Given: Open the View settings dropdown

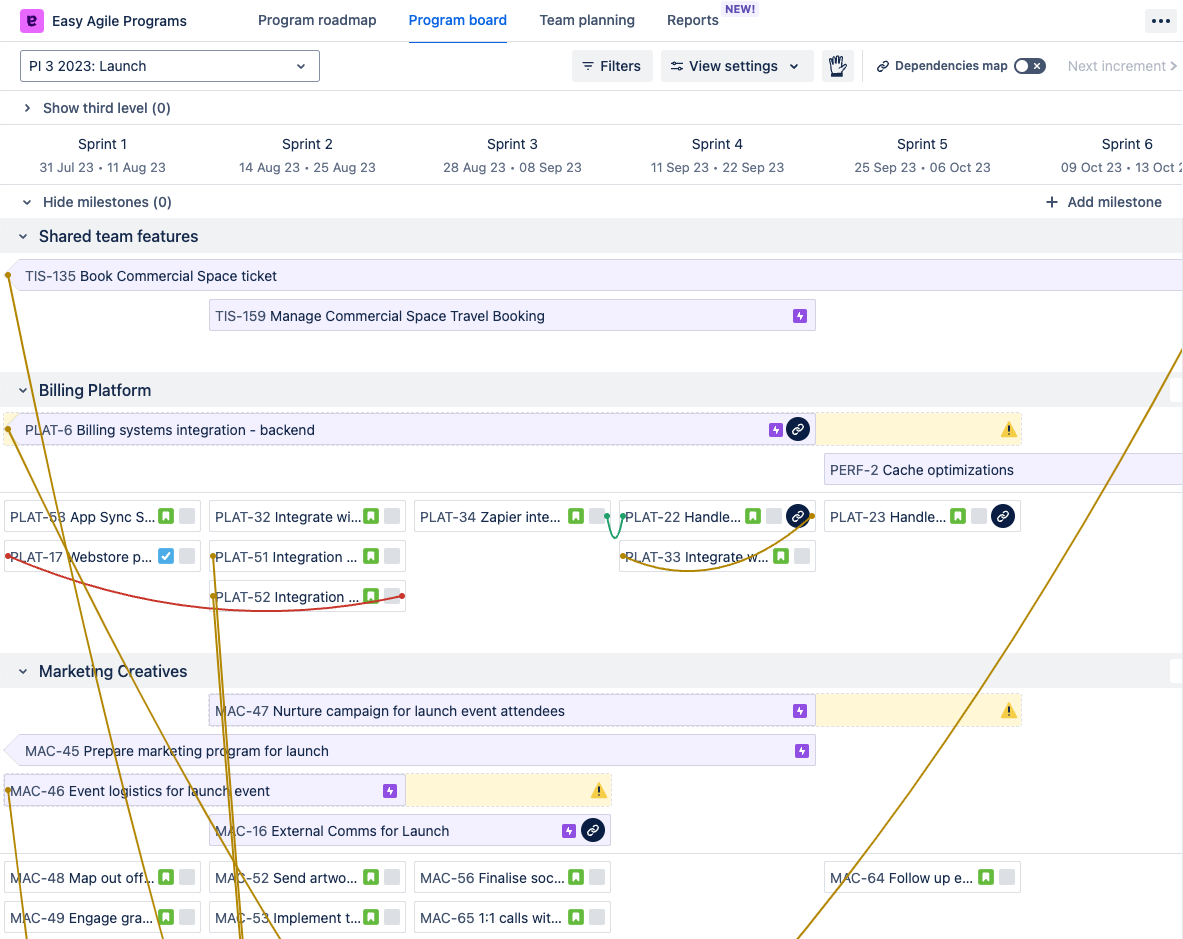Looking at the screenshot, I should coord(736,66).
